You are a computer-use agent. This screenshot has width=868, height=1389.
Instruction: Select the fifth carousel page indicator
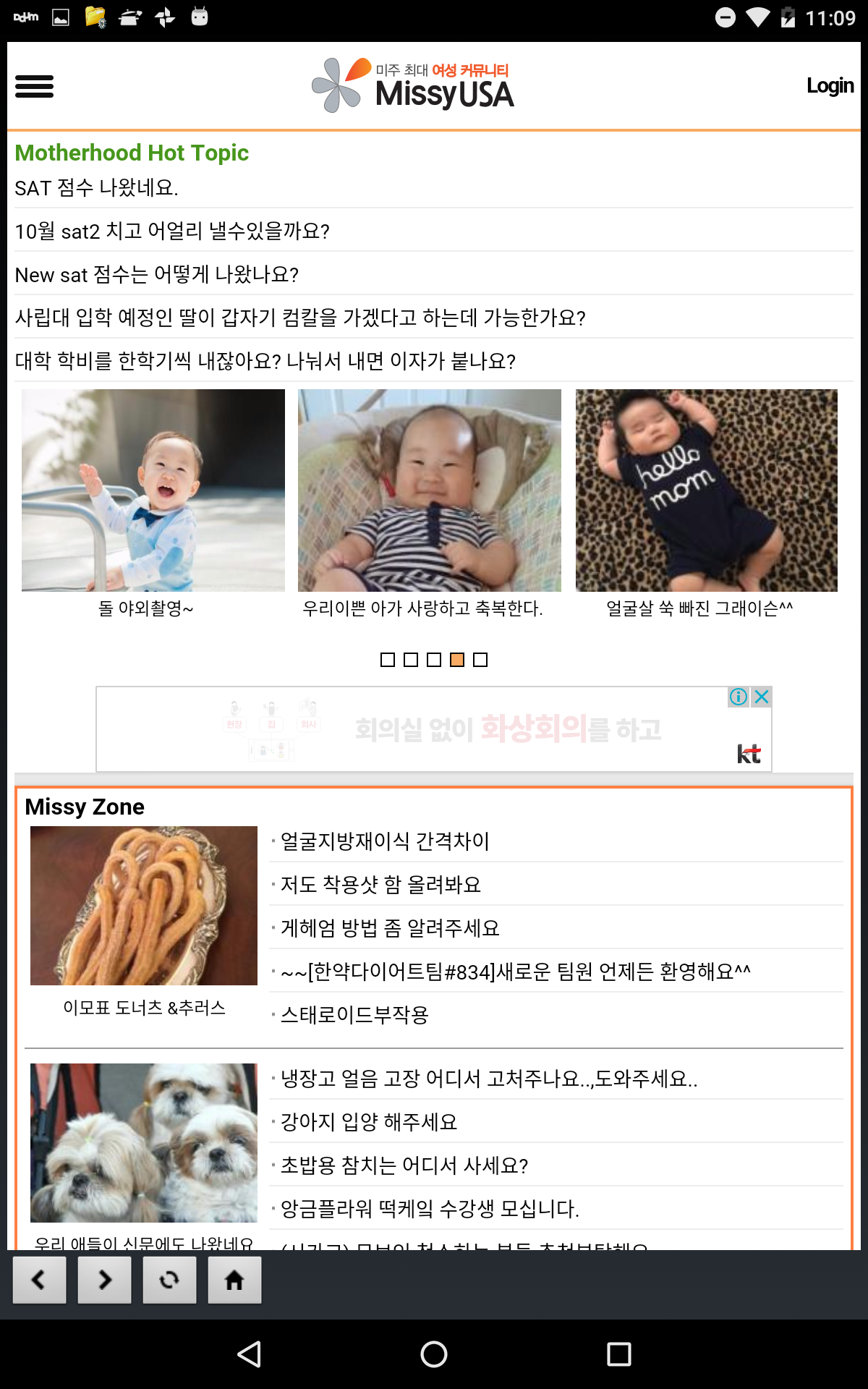[480, 660]
